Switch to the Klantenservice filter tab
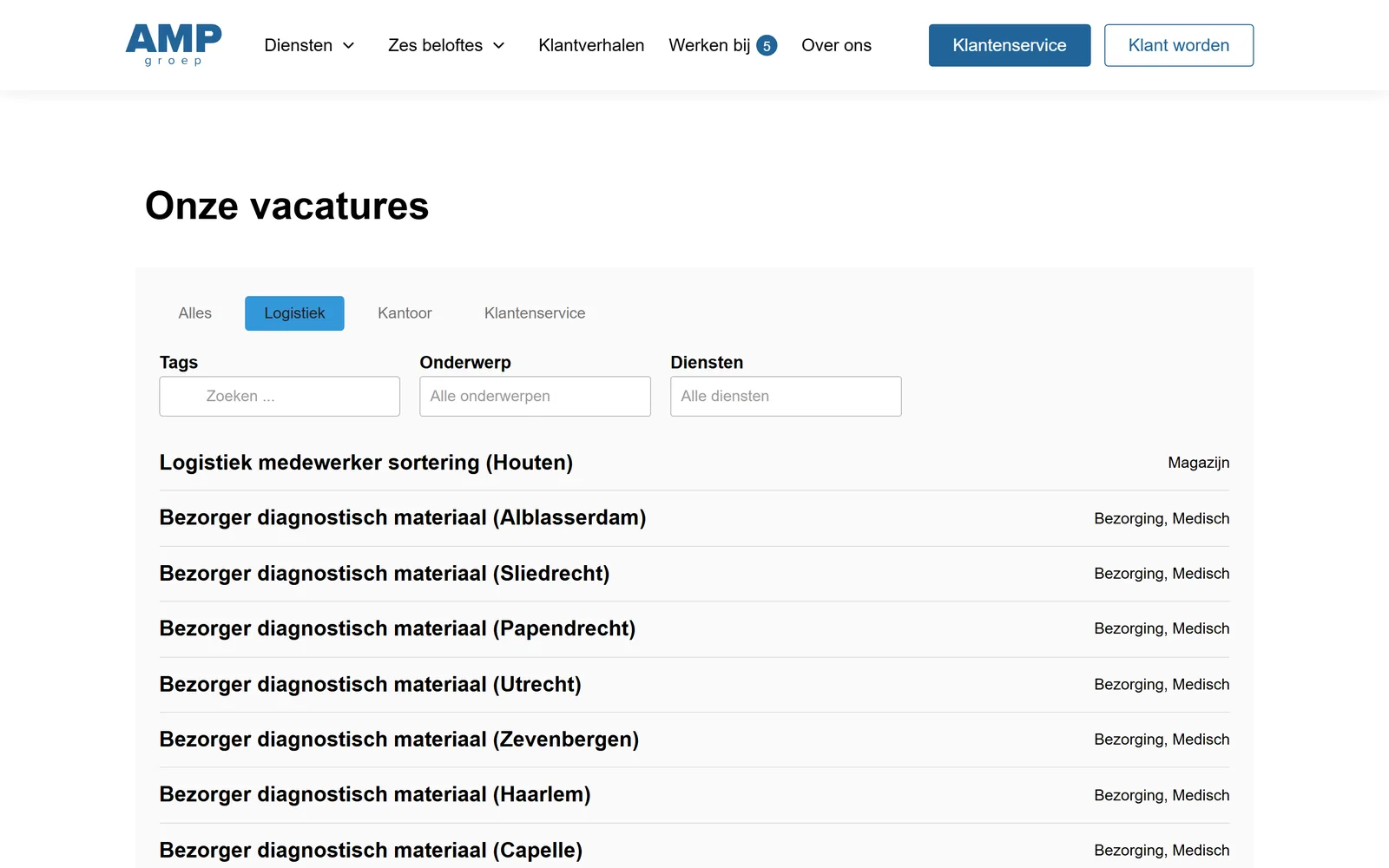The image size is (1389, 868). [535, 313]
